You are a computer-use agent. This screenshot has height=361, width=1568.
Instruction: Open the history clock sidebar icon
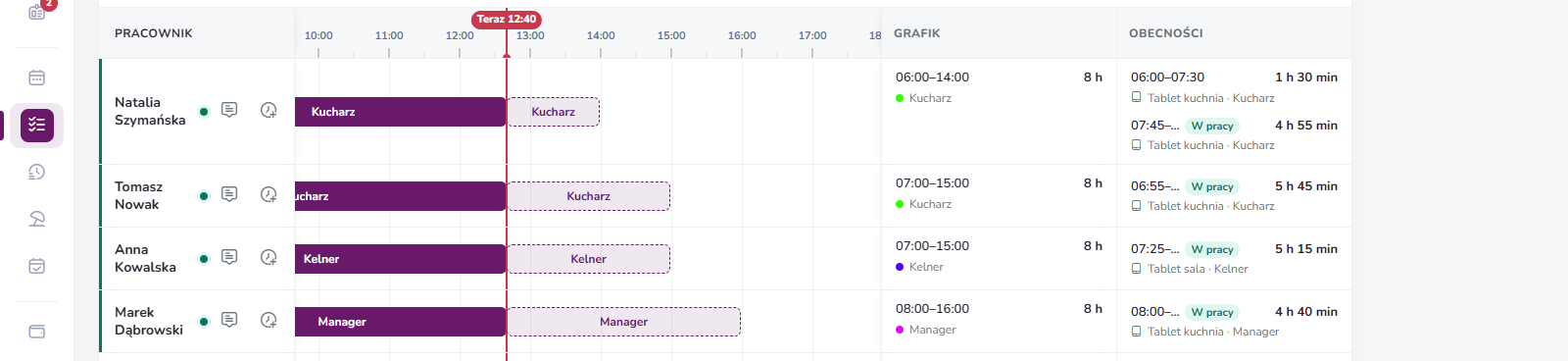(37, 172)
